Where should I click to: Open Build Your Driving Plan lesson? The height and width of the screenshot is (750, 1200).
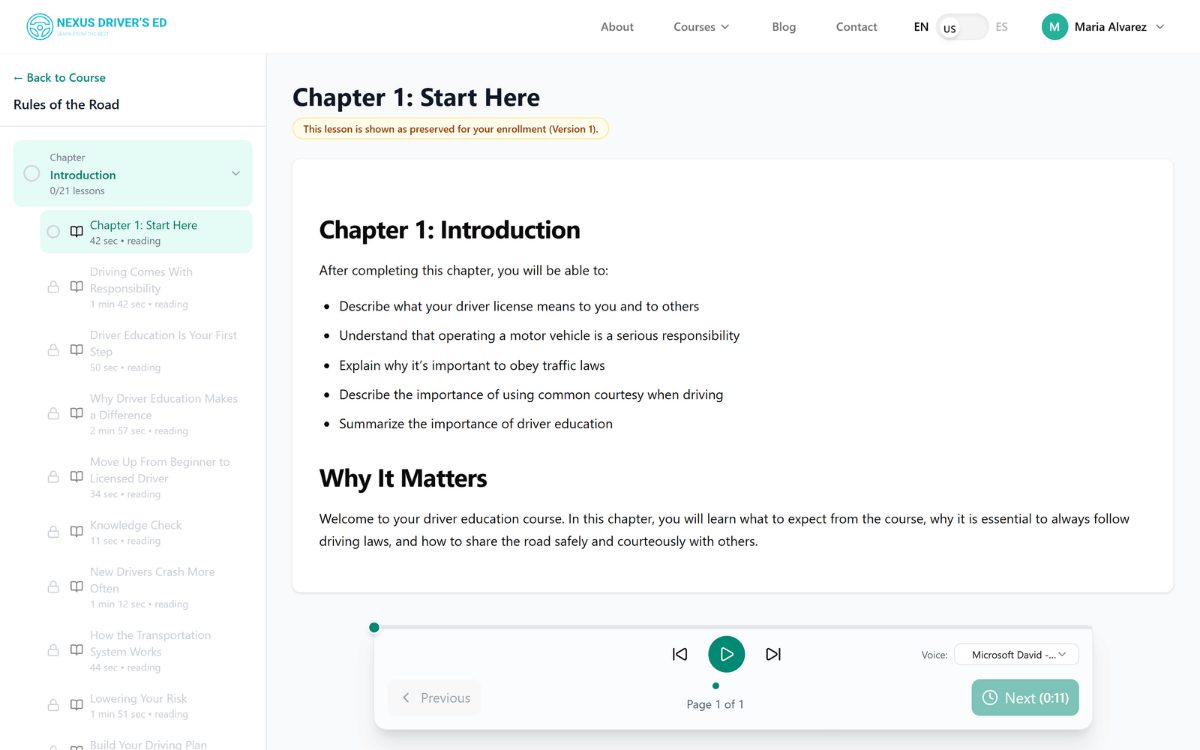coord(146,743)
